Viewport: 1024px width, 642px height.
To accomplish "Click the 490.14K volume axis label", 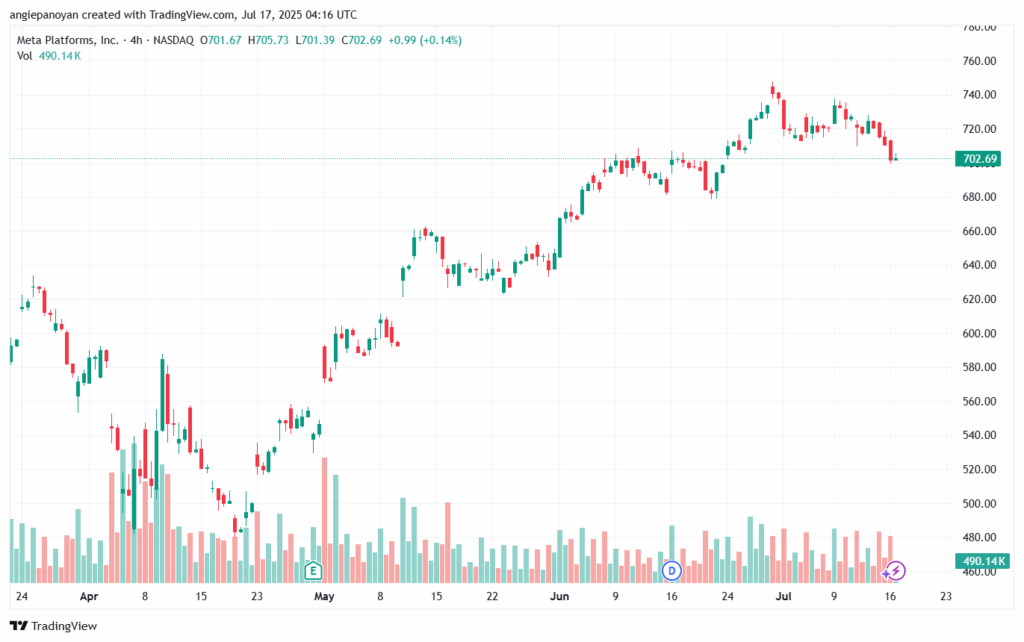I will (983, 561).
